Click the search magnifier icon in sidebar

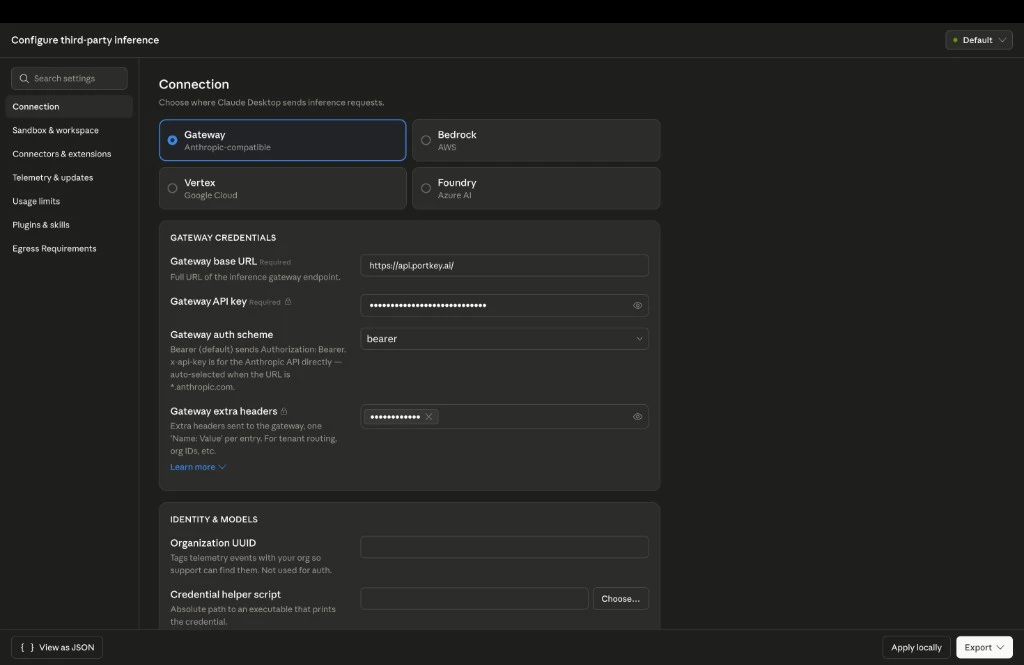[x=24, y=78]
